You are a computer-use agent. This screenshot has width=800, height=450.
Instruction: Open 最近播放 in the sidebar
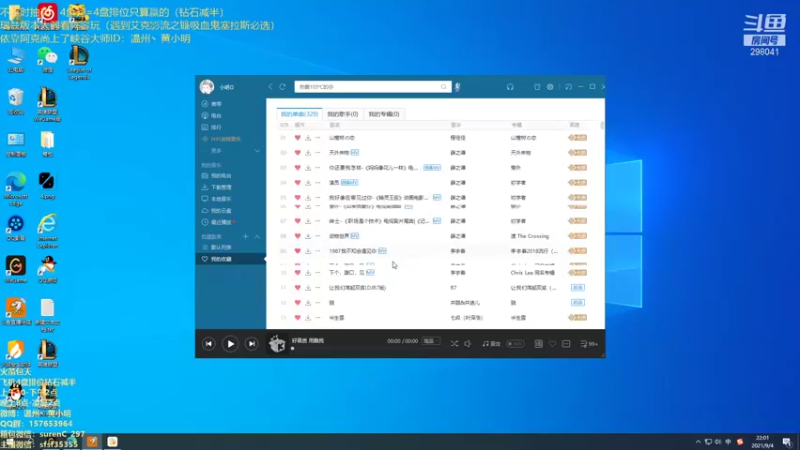click(x=220, y=222)
